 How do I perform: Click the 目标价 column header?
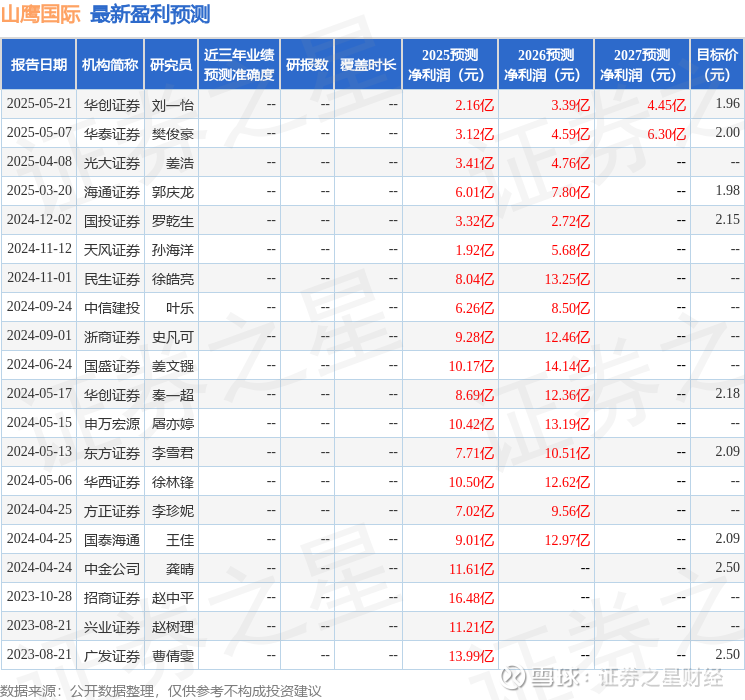coord(717,65)
